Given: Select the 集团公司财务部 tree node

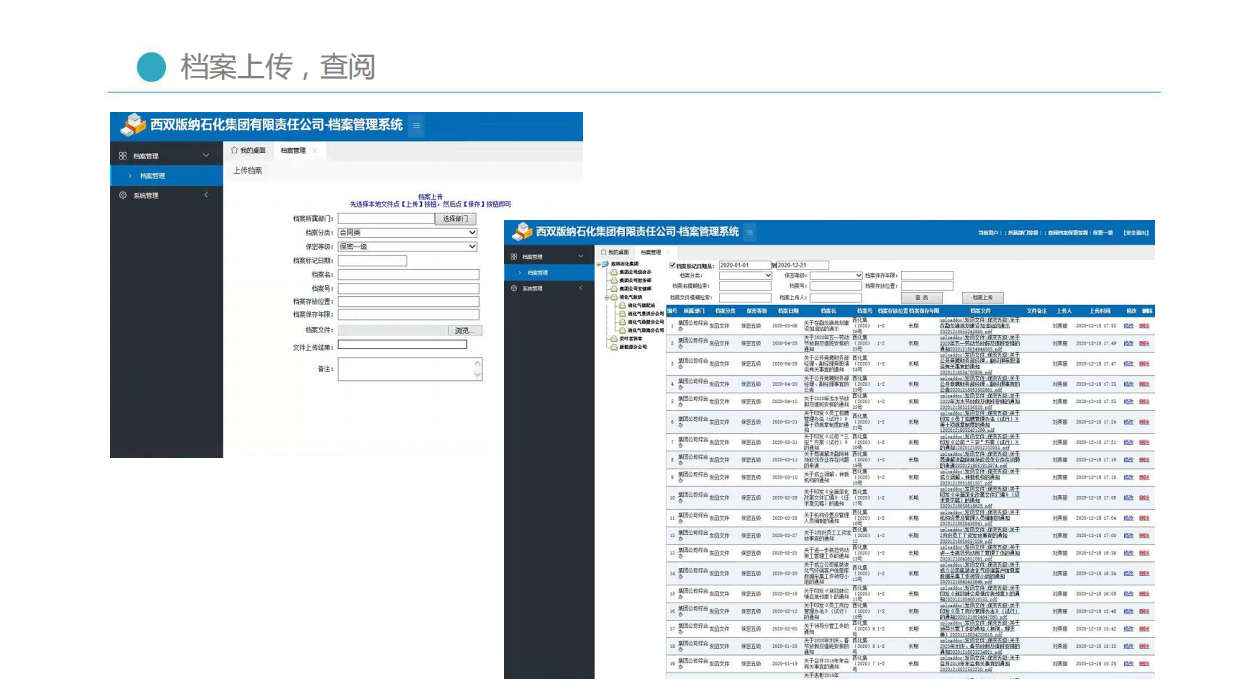Looking at the screenshot, I should (634, 280).
